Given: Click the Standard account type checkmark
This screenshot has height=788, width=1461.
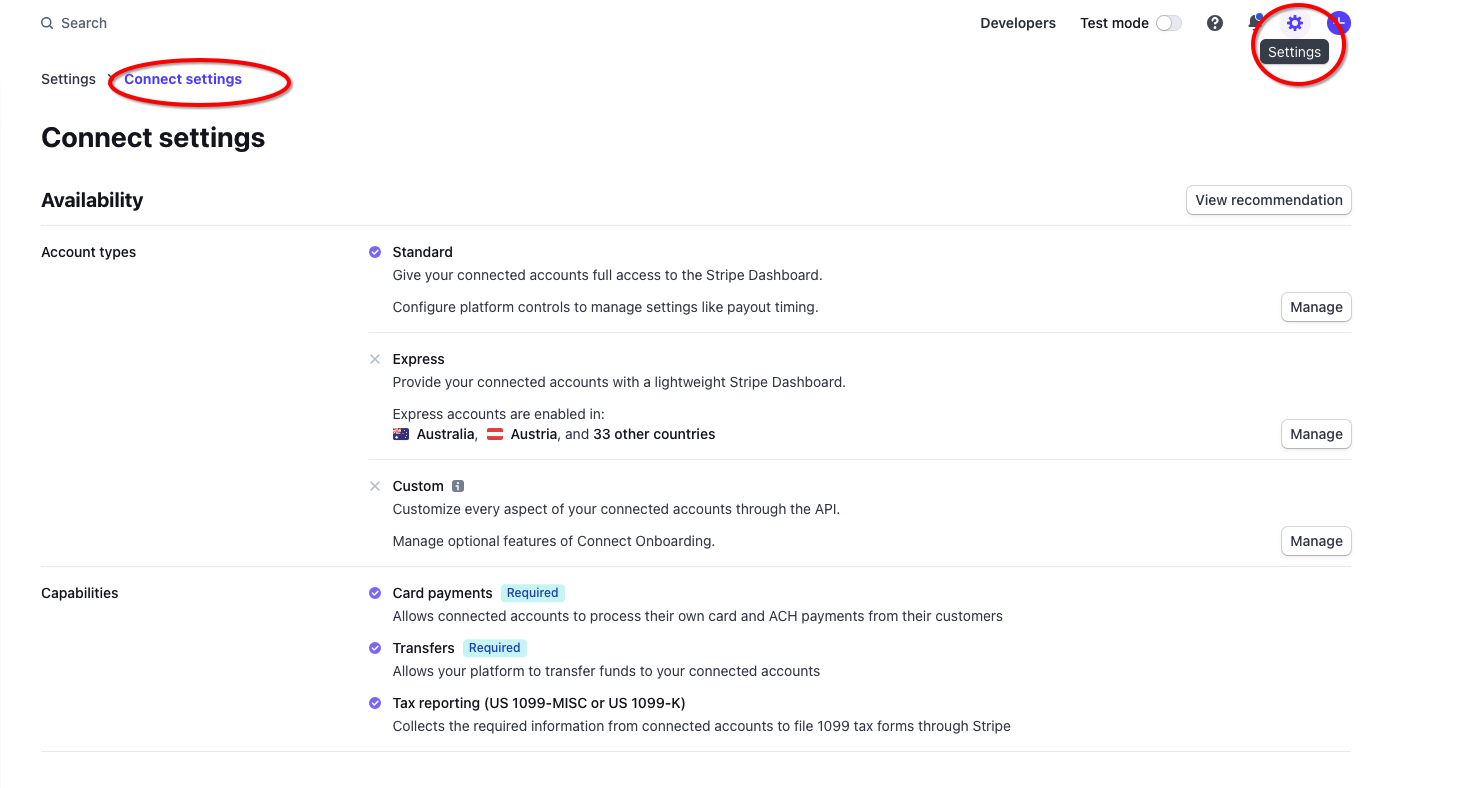Looking at the screenshot, I should click(x=375, y=252).
